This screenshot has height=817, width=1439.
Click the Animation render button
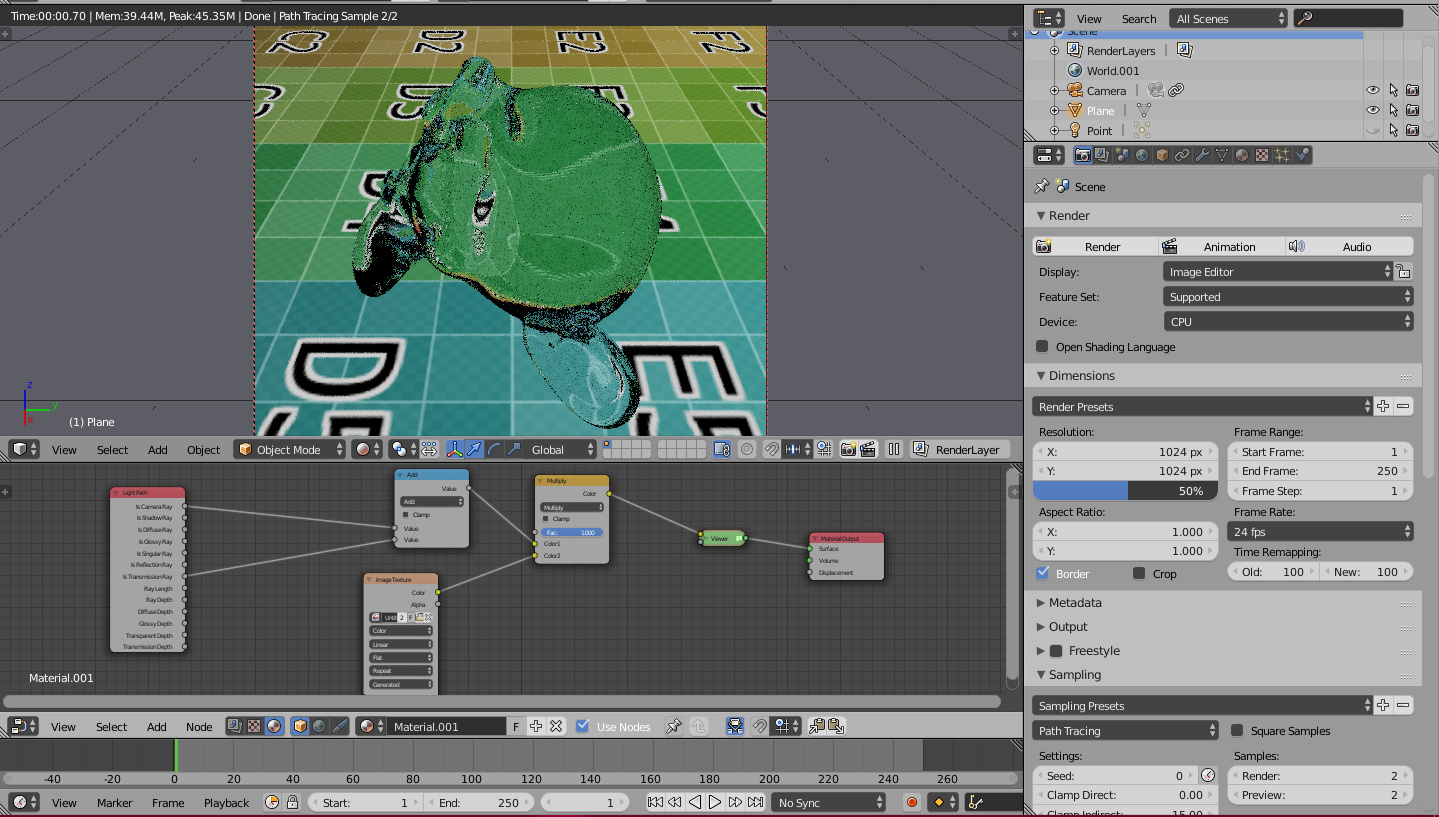point(1222,246)
